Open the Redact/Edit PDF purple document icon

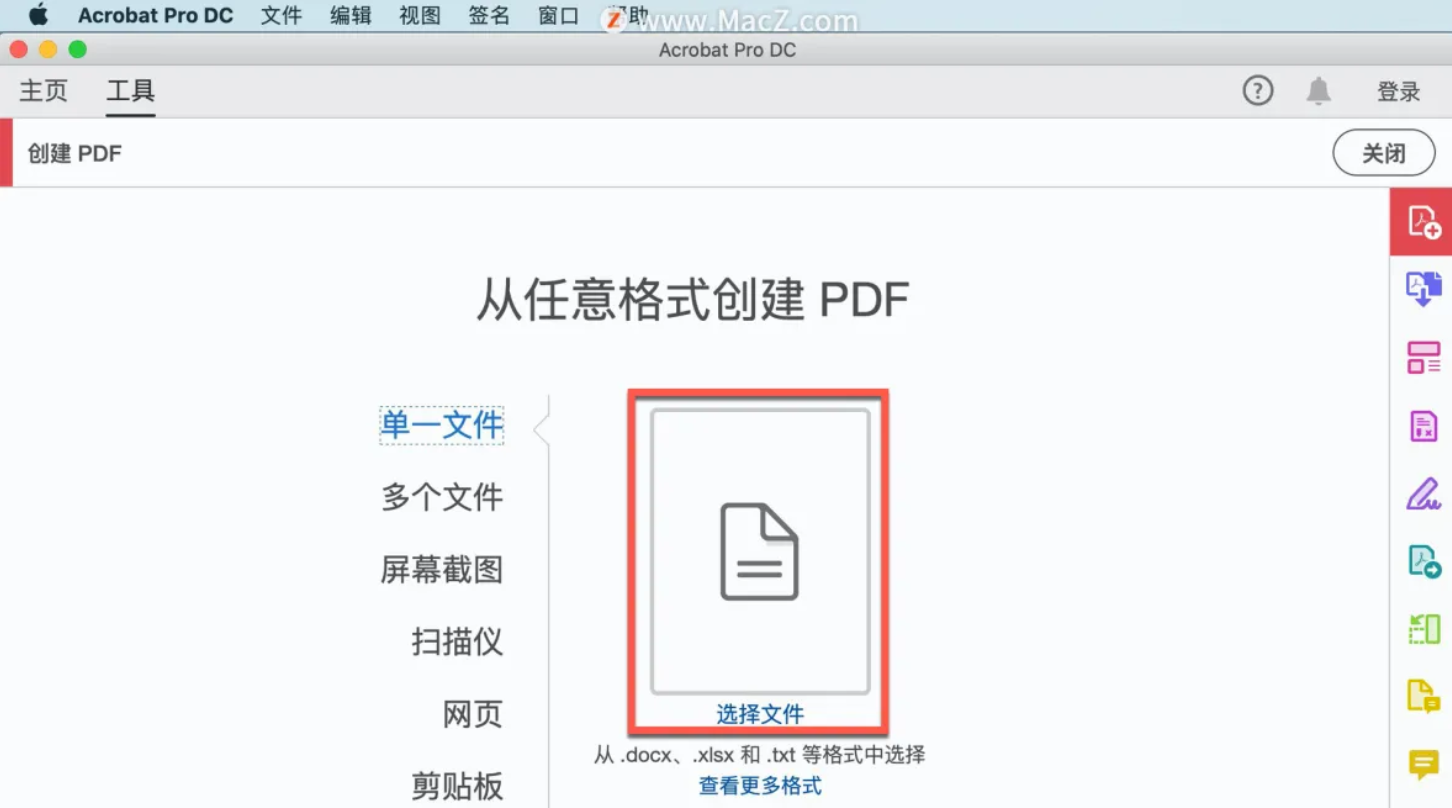tap(1423, 426)
